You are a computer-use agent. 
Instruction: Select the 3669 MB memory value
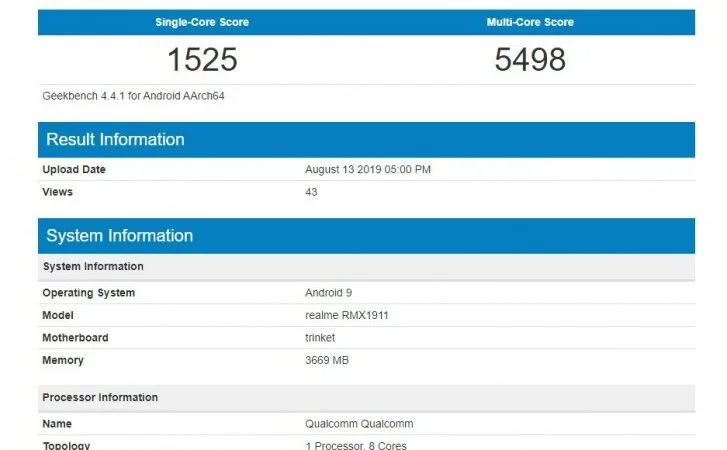pyautogui.click(x=327, y=360)
